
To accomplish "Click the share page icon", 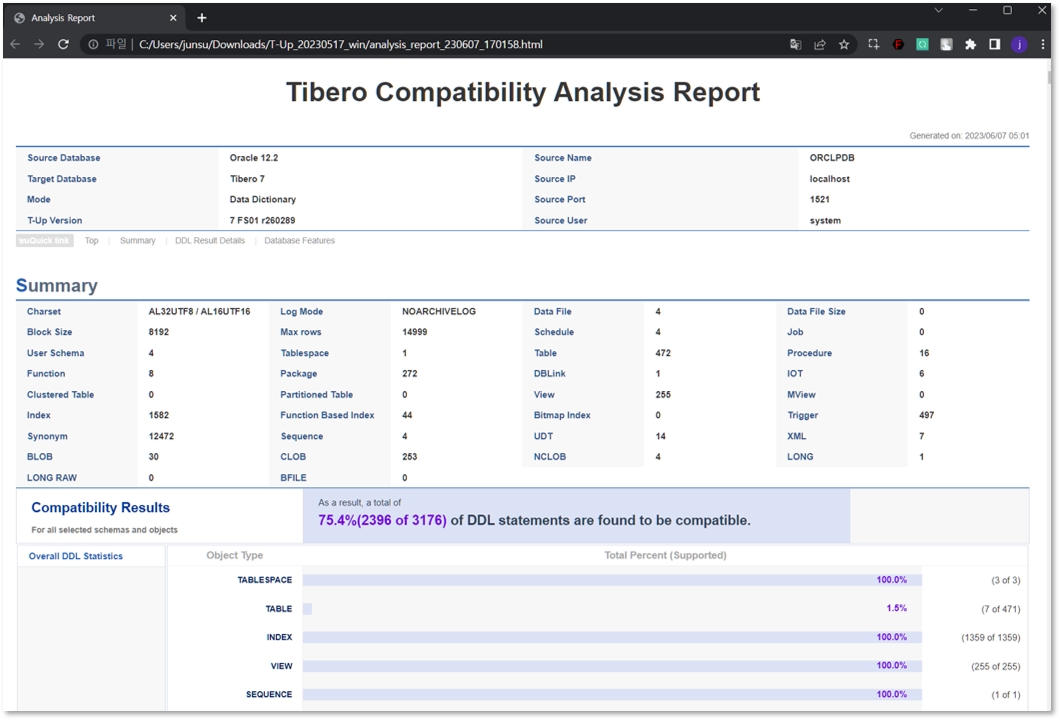I will [820, 44].
